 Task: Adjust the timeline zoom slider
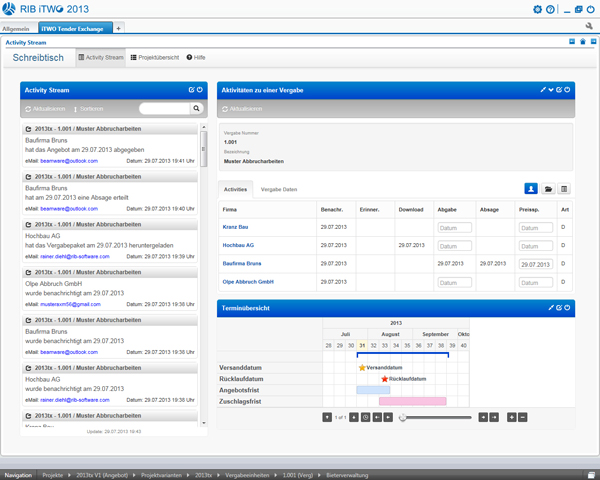[403, 416]
